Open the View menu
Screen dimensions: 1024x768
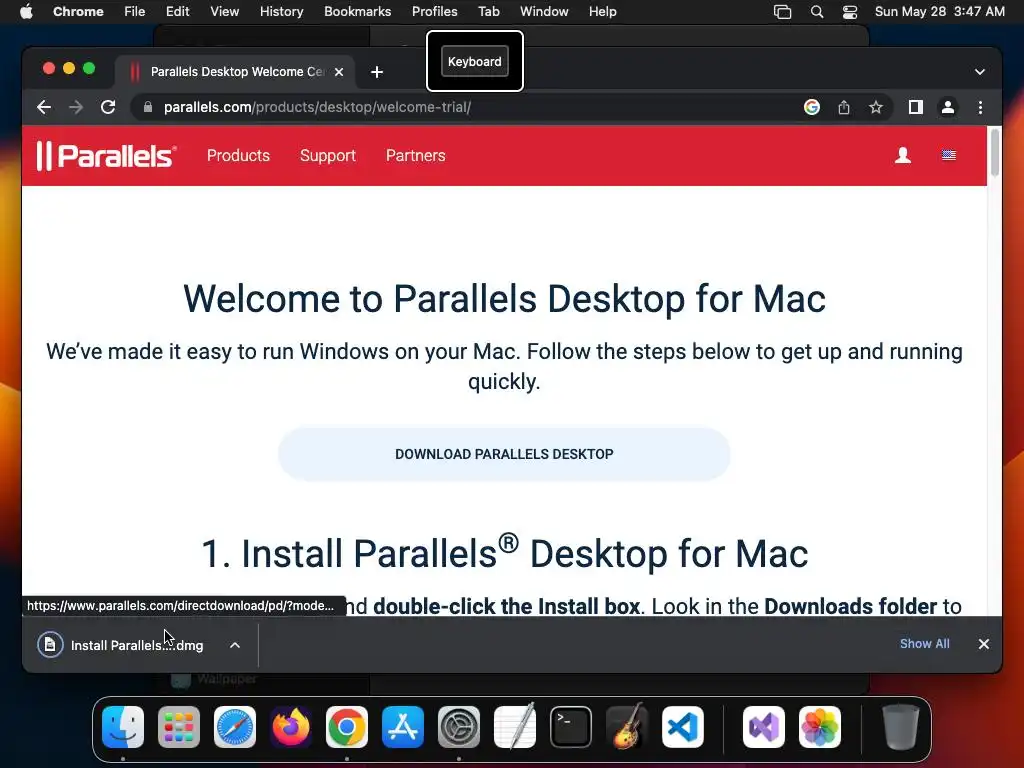pyautogui.click(x=224, y=12)
